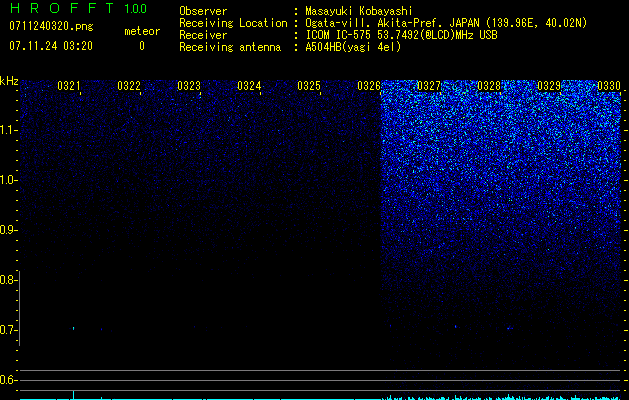Click the Receiving Location label
Image resolution: width=629 pixels, height=400 pixels.
(233, 23)
